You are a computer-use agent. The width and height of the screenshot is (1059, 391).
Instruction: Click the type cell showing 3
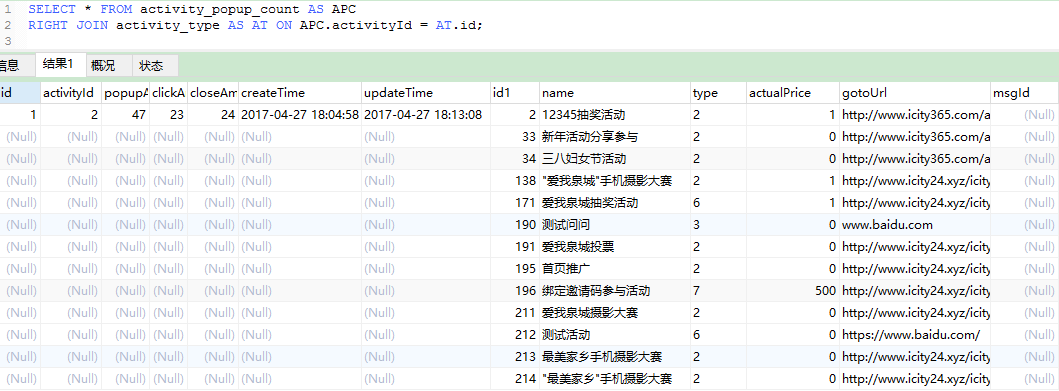click(x=719, y=225)
